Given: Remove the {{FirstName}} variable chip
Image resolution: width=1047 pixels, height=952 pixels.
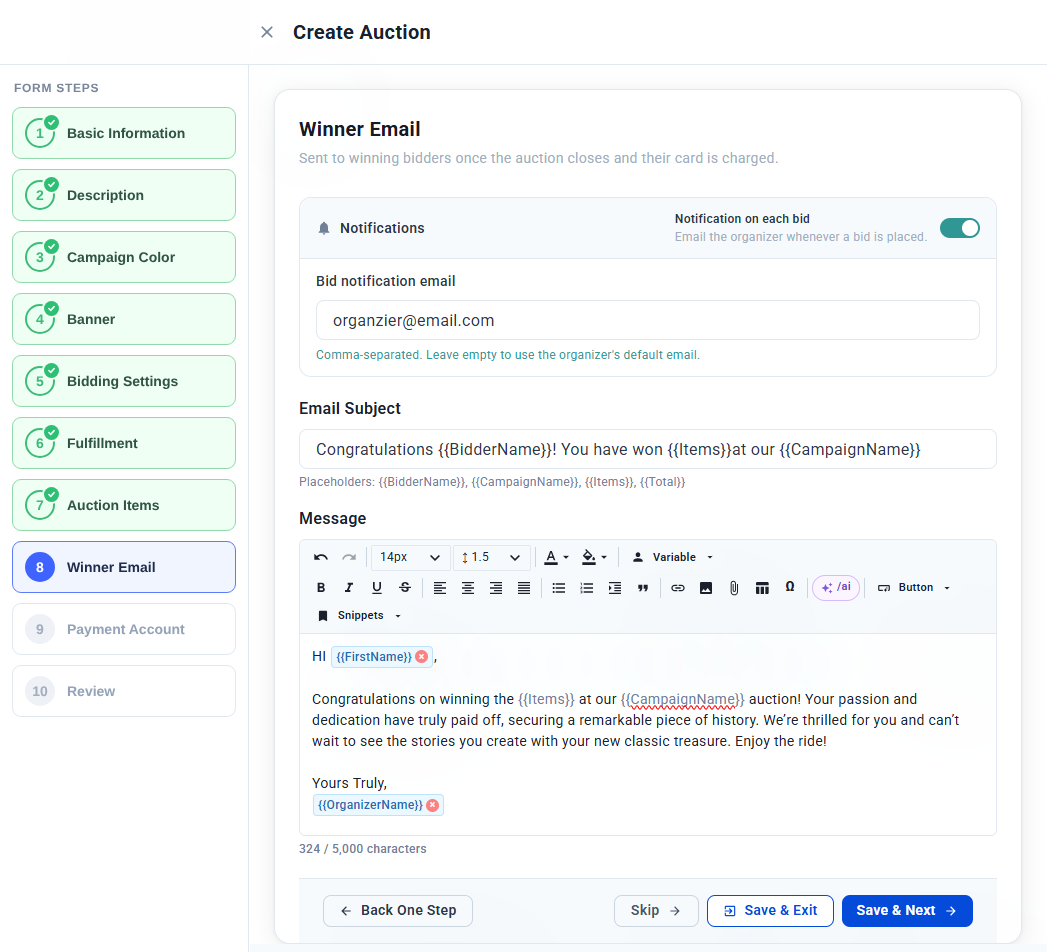Looking at the screenshot, I should click(421, 657).
